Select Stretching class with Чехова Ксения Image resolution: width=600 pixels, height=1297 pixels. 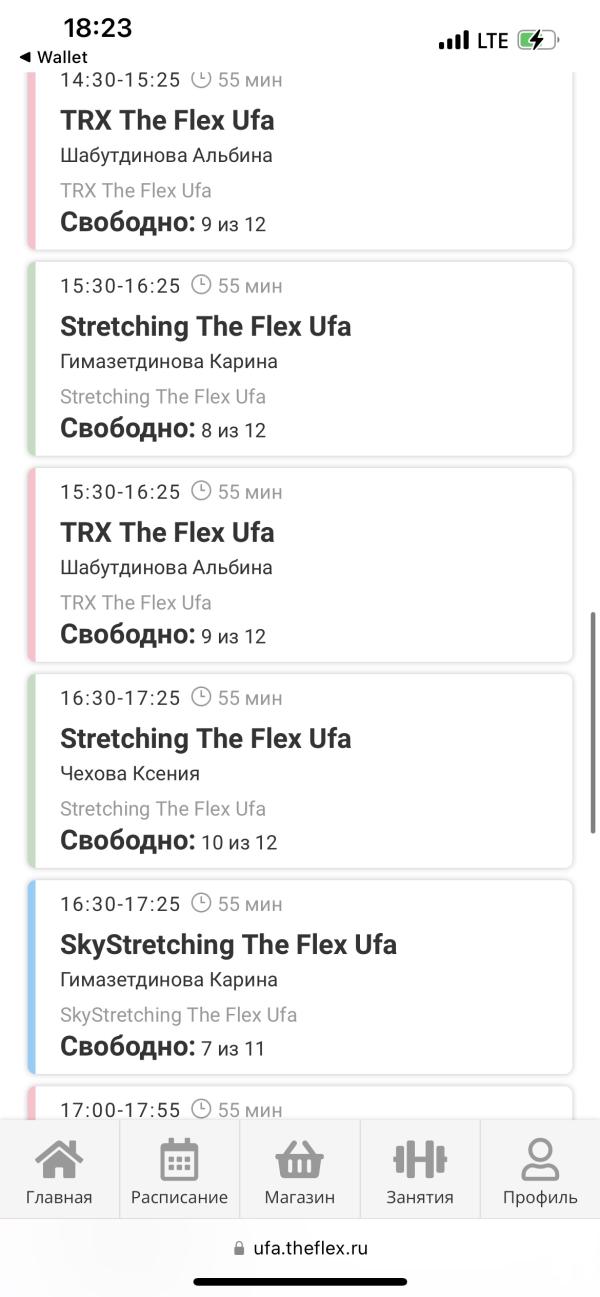(300, 771)
